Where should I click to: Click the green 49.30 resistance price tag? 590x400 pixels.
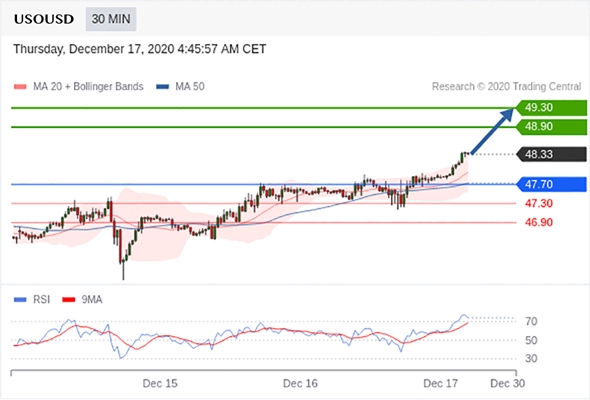pyautogui.click(x=551, y=108)
